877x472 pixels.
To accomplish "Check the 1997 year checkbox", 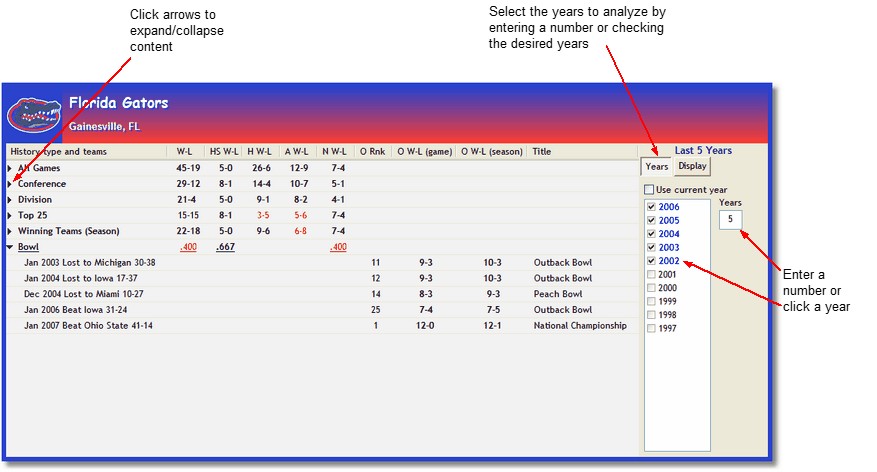I will (651, 328).
